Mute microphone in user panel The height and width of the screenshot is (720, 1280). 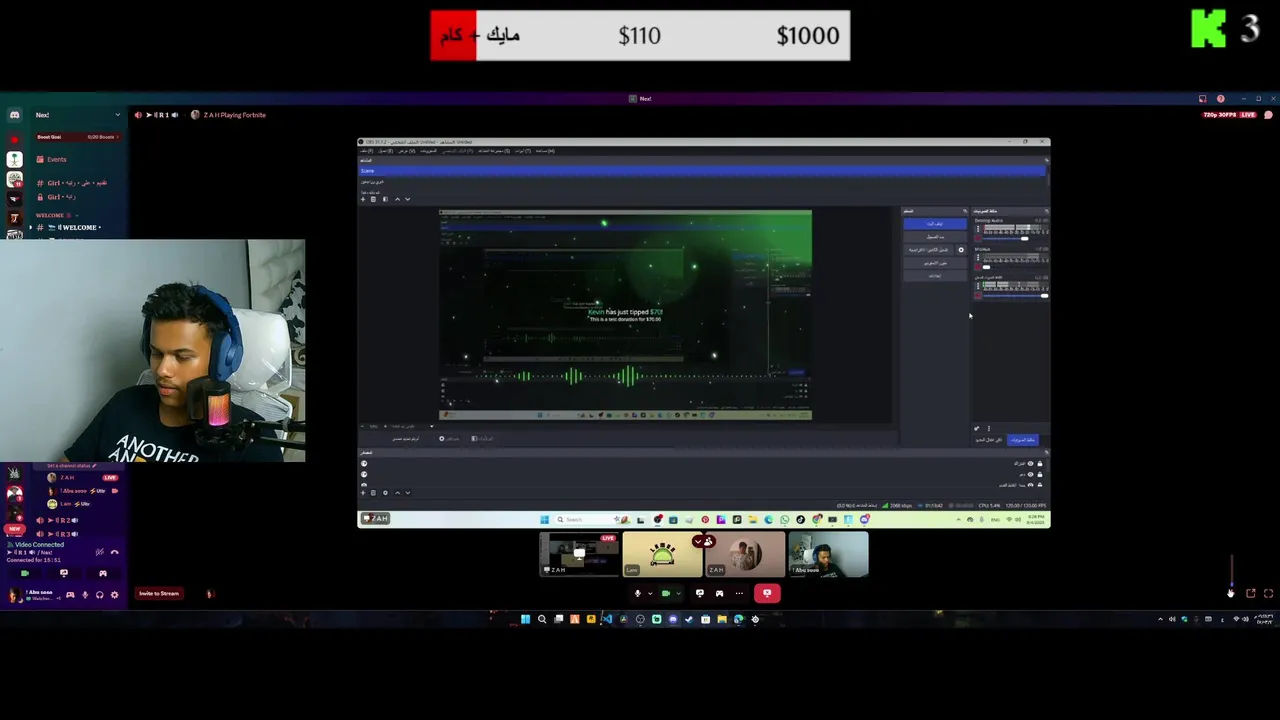click(85, 595)
